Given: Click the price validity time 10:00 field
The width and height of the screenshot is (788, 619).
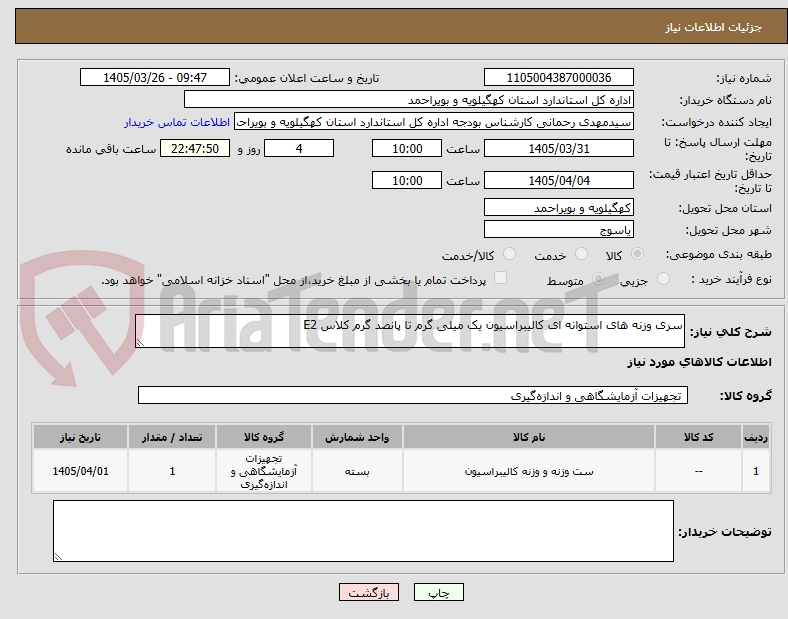Looking at the screenshot, I should (x=407, y=180).
